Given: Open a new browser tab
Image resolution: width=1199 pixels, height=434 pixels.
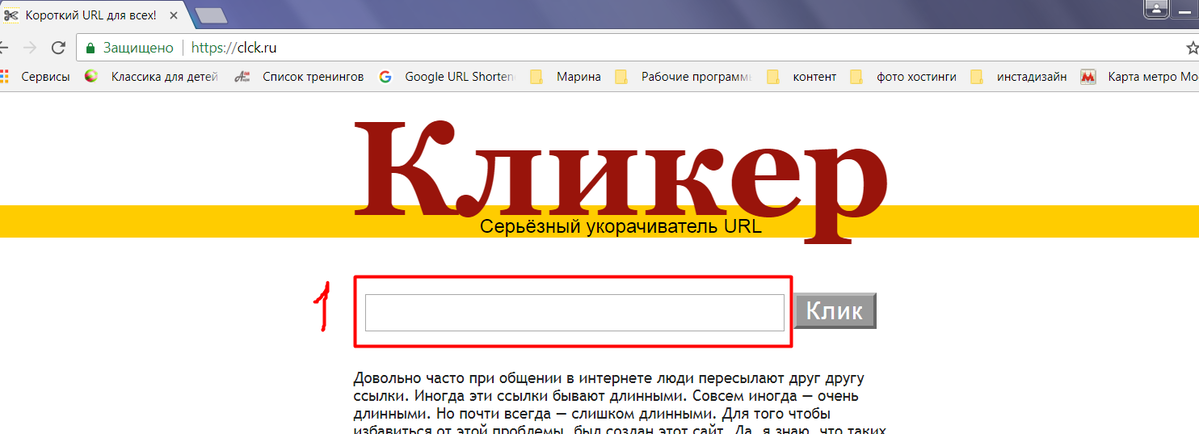Looking at the screenshot, I should point(211,15).
